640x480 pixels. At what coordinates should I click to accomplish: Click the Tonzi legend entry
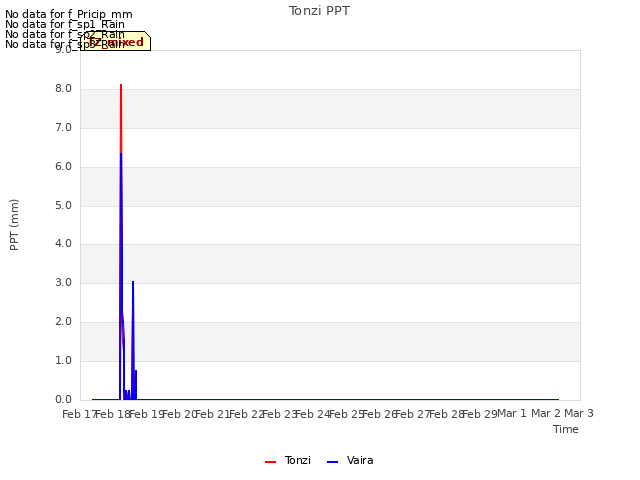288,460
